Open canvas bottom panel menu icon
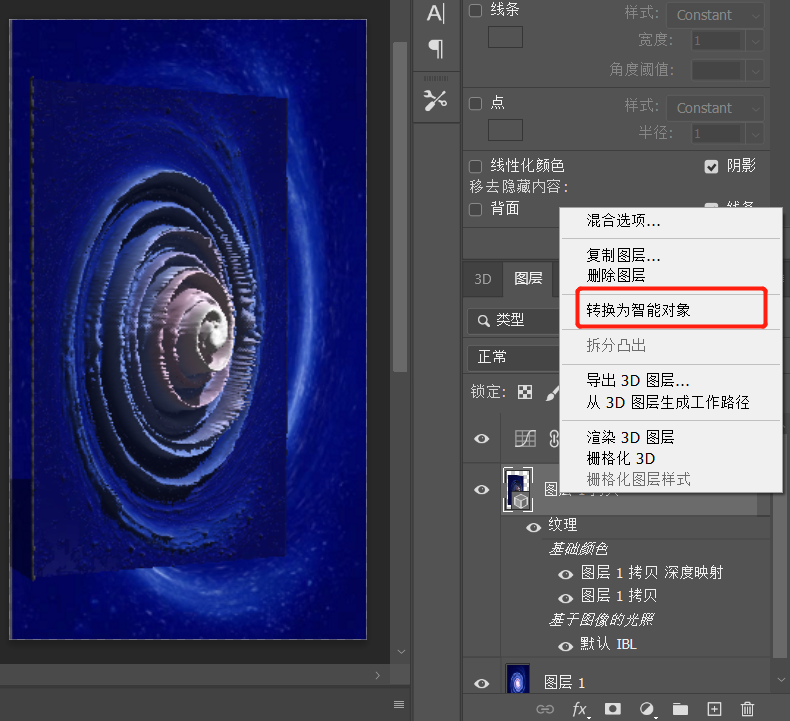 coord(399,704)
